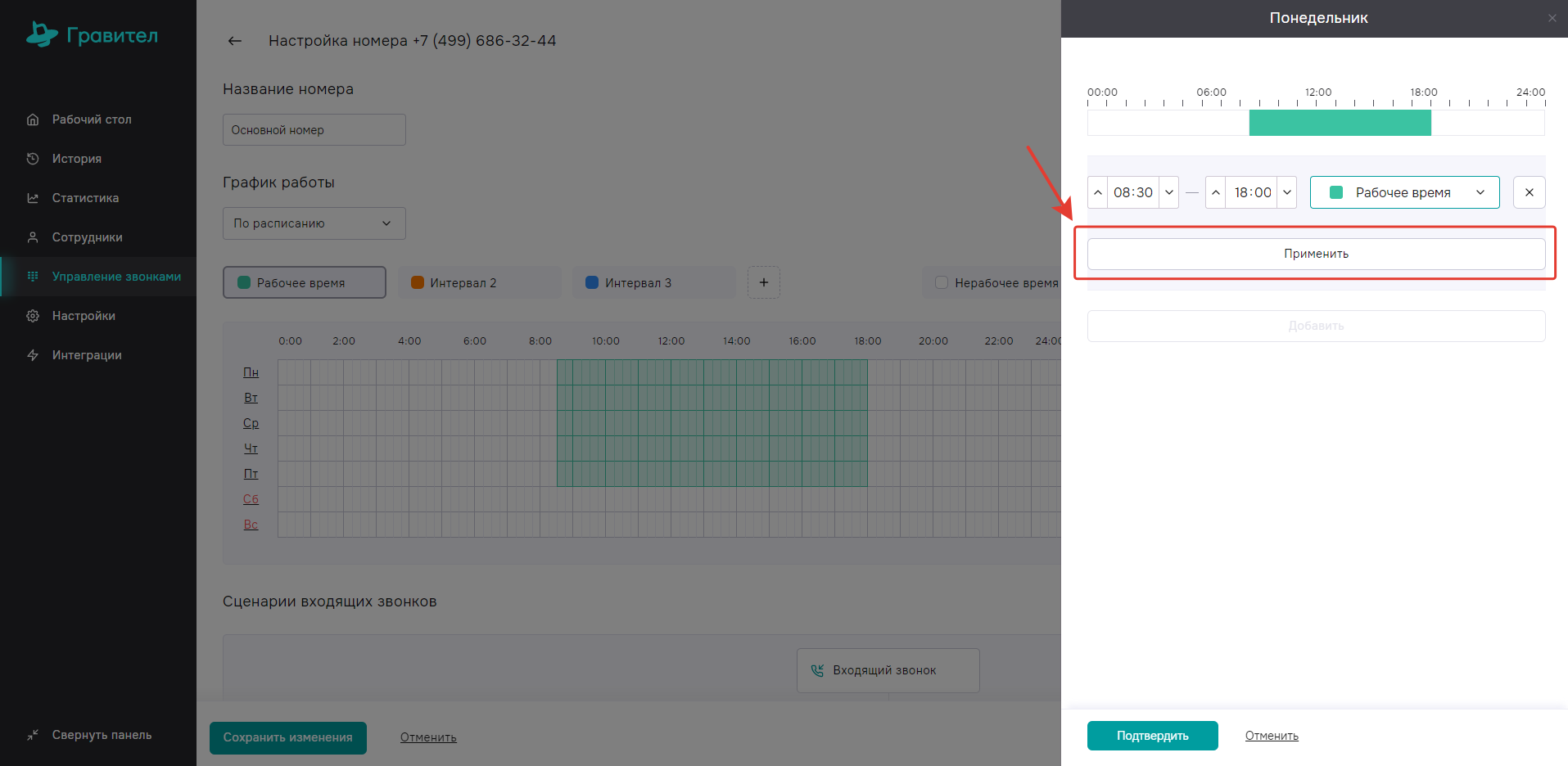Viewport: 1568px width, 766px height.
Task: Decrease the end time 18:00 with the down arrow
Action: 1286,192
